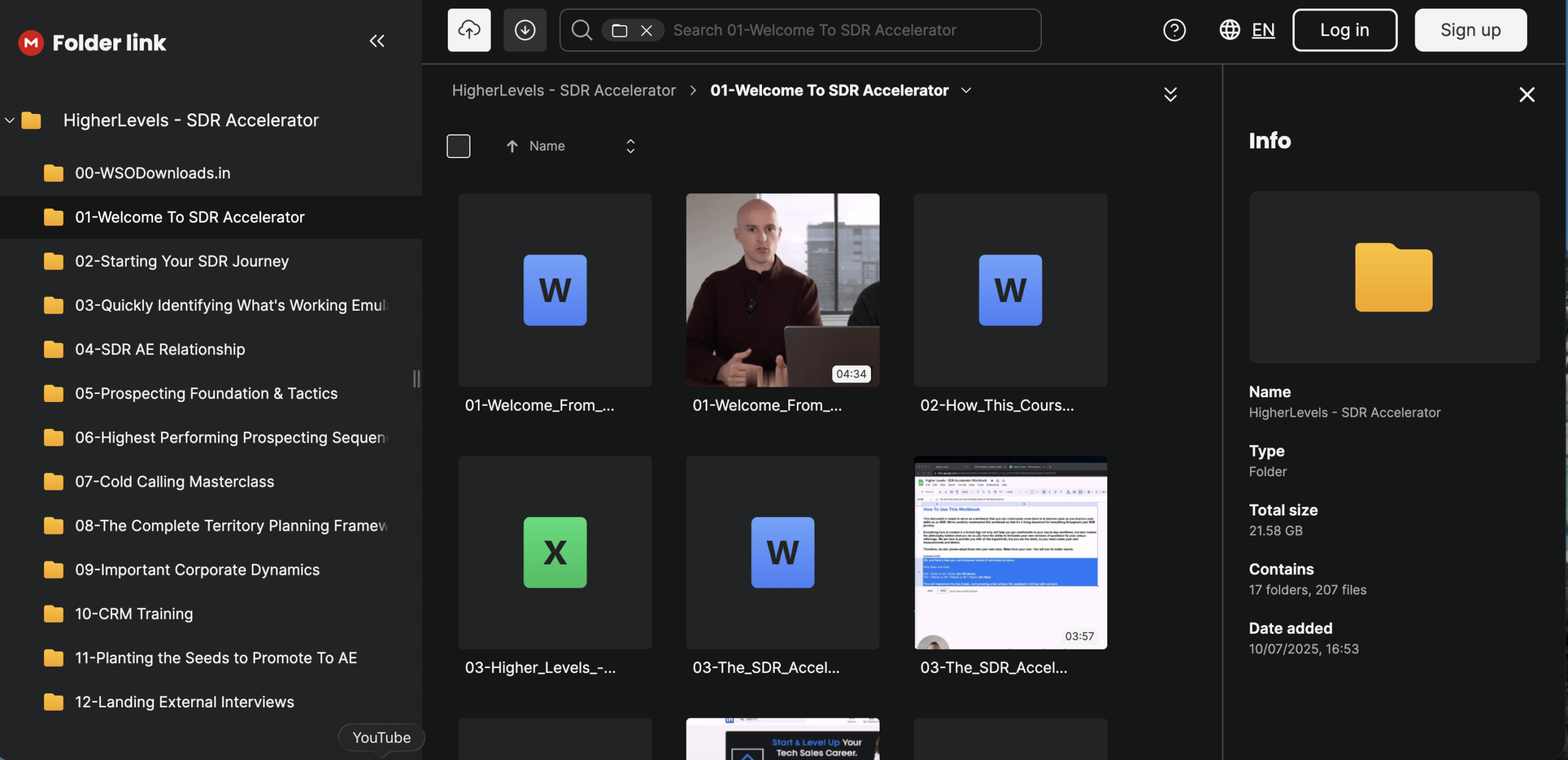Image resolution: width=1568 pixels, height=760 pixels.
Task: Click the MEGA logo icon
Action: pos(31,42)
